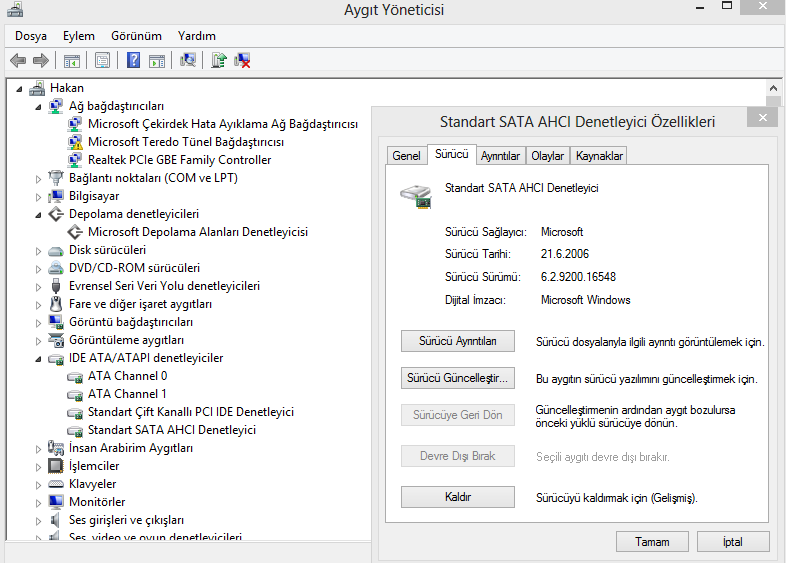Click the Kaldır button

[458, 497]
